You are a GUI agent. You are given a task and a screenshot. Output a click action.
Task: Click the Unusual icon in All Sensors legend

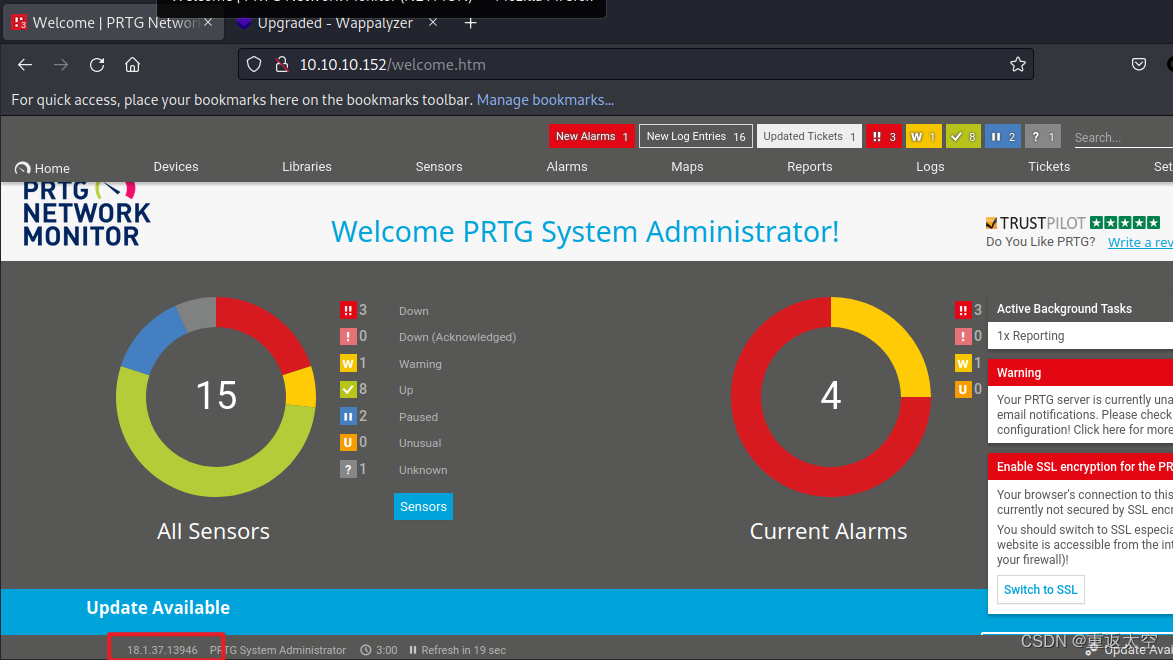348,443
